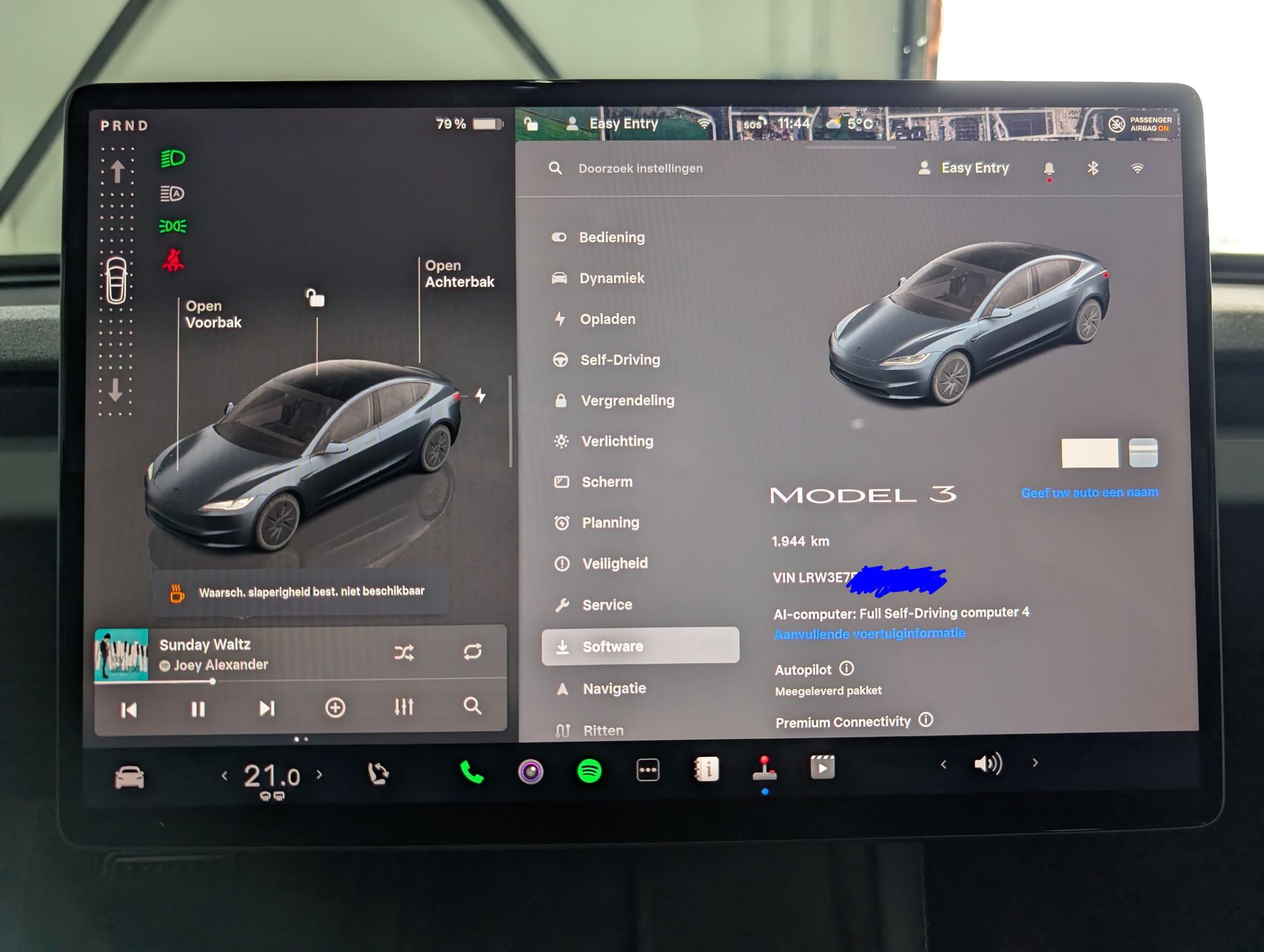This screenshot has height=952, width=1264.
Task: Toggle the car lock icon above vehicle
Action: click(315, 298)
